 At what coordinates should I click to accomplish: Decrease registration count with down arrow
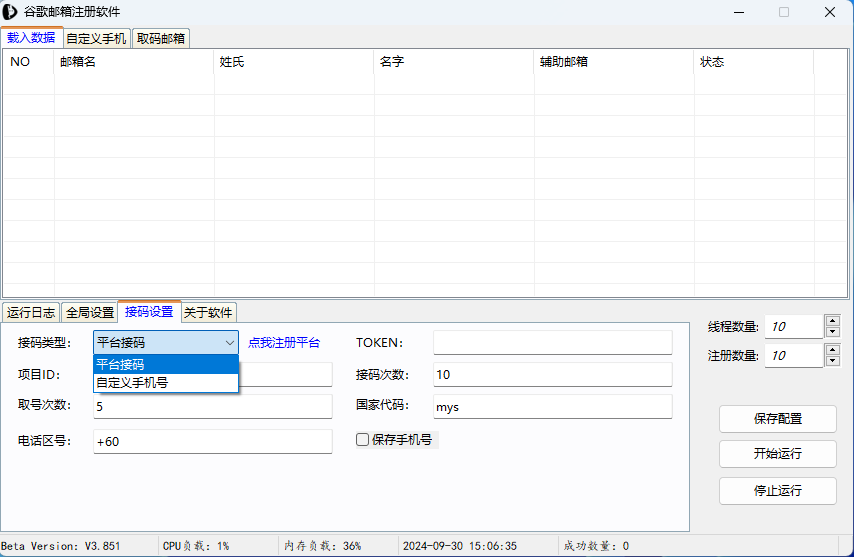point(832,361)
